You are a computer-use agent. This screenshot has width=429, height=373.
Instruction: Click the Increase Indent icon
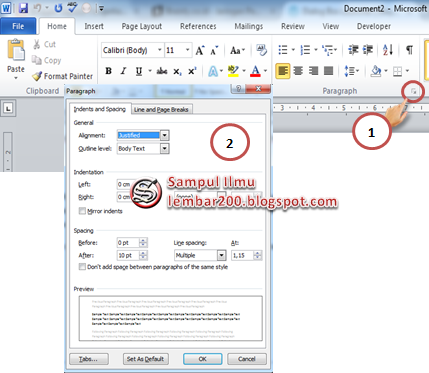click(368, 50)
